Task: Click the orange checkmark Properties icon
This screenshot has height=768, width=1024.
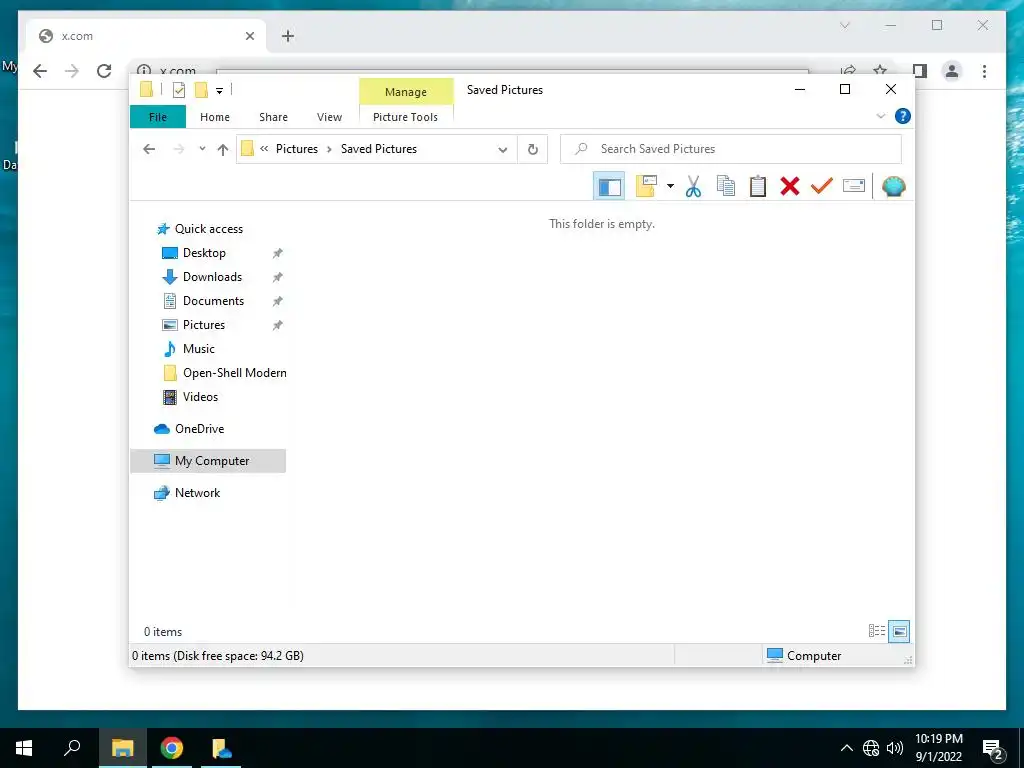Action: click(822, 187)
